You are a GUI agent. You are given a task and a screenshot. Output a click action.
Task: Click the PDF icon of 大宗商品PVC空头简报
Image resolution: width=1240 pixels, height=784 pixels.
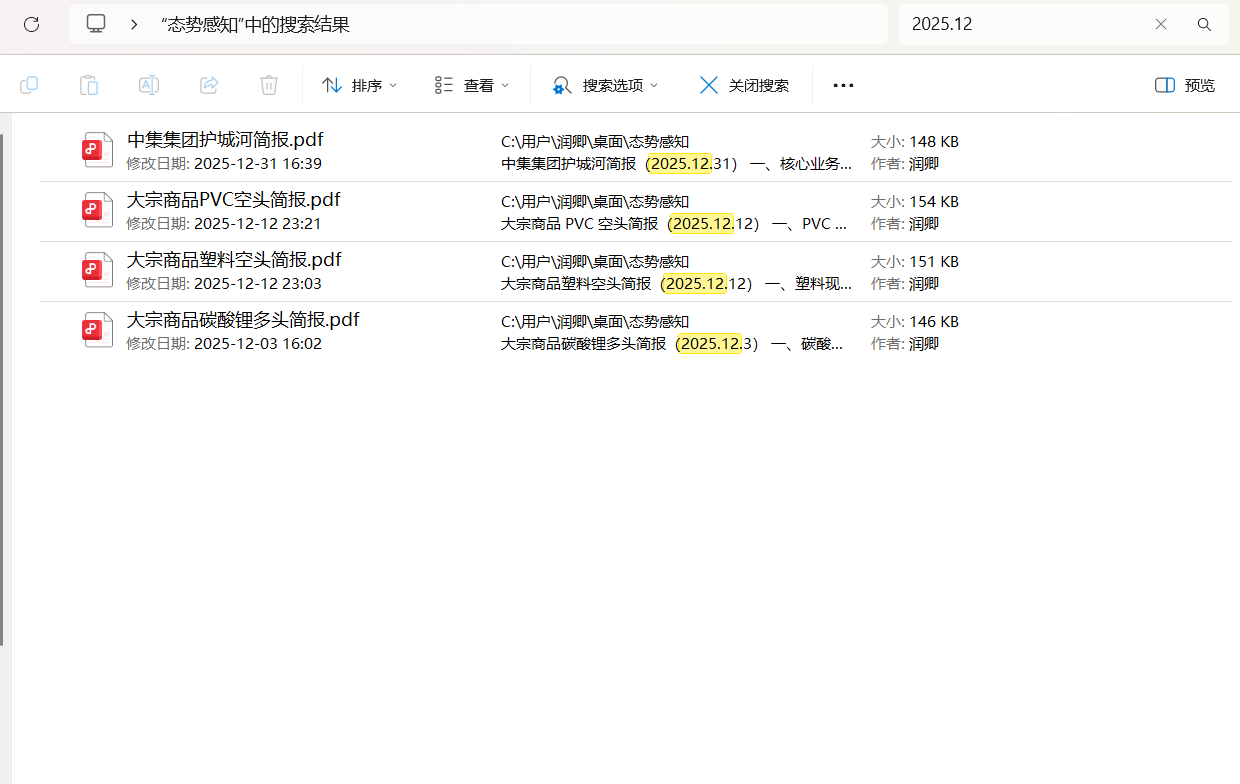point(98,211)
